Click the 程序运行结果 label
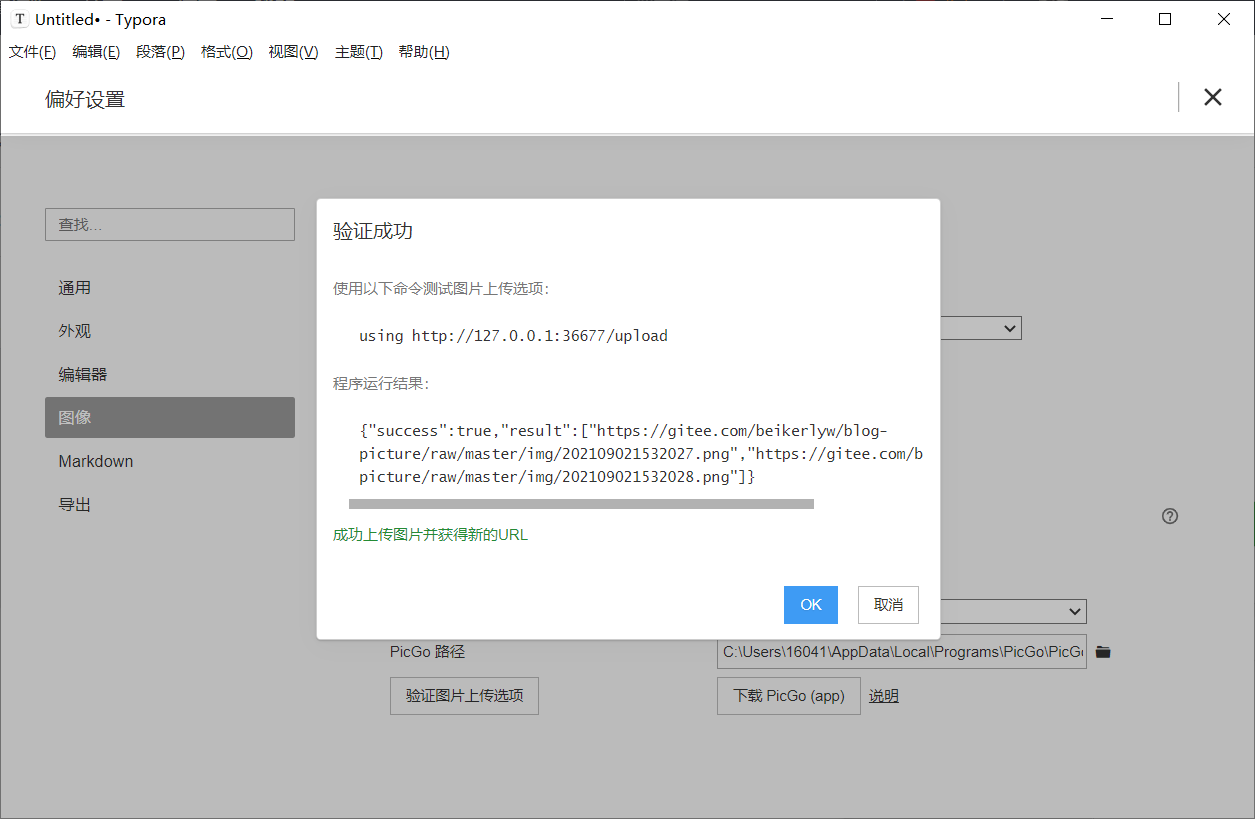This screenshot has width=1255, height=819. [x=381, y=383]
